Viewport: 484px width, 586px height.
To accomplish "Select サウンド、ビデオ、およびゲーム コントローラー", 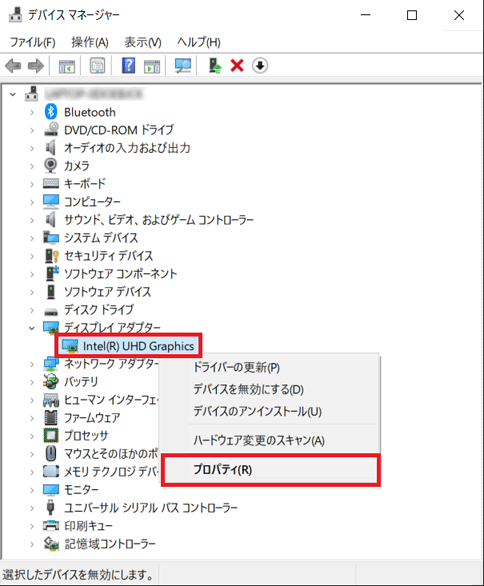I will (159, 220).
